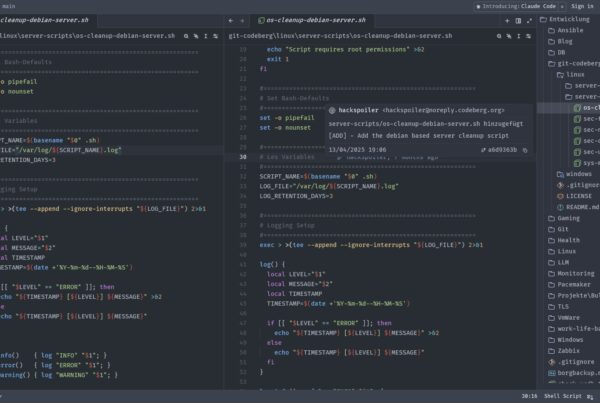600x403 pixels.
Task: Expand the Monitoring folder
Action: (576, 274)
